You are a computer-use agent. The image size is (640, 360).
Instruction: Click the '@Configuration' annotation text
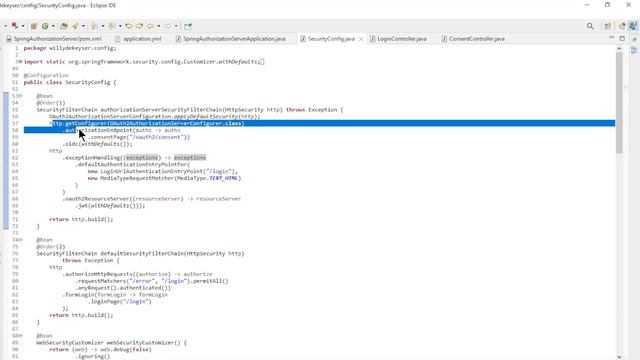46,76
